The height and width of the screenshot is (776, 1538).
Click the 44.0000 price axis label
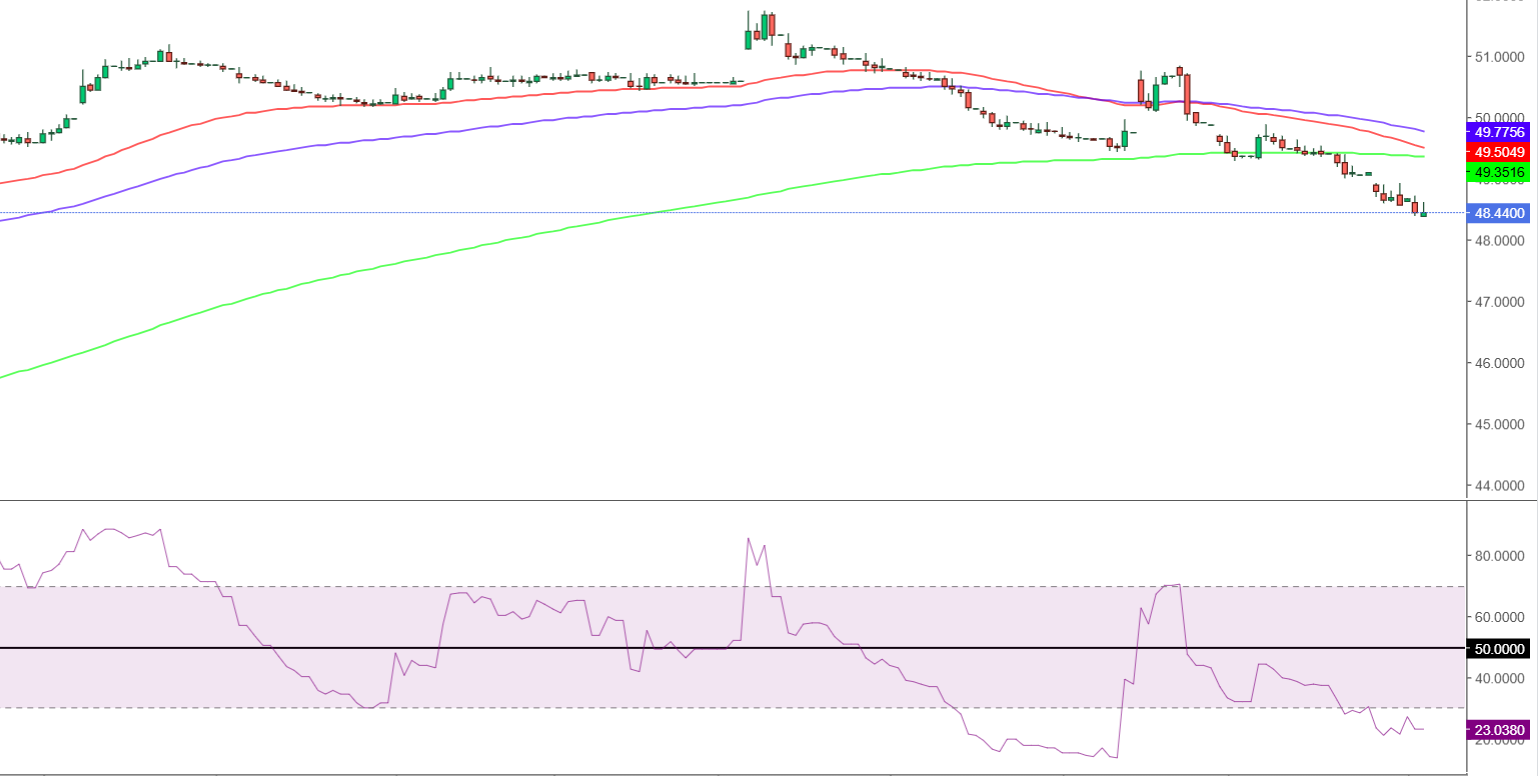[1500, 486]
